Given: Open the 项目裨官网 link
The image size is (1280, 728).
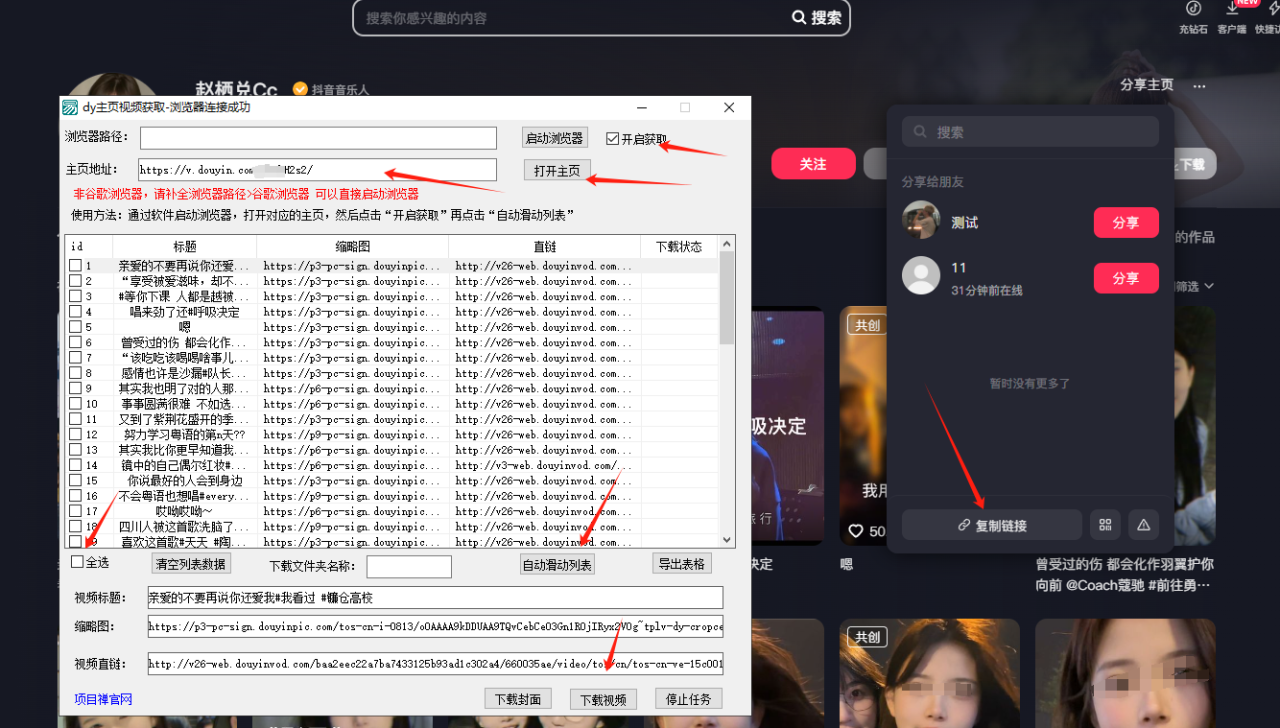Looking at the screenshot, I should pyautogui.click(x=103, y=699).
